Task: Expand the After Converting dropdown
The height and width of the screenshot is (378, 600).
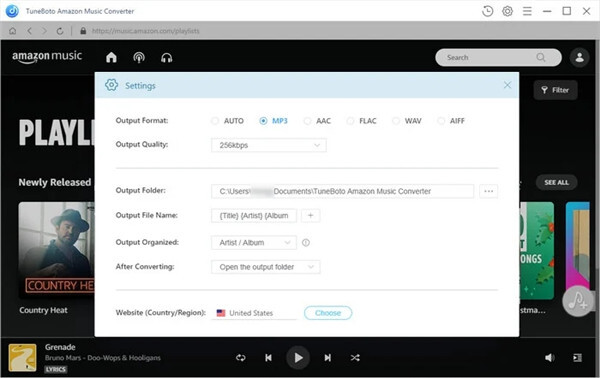Action: pyautogui.click(x=266, y=267)
